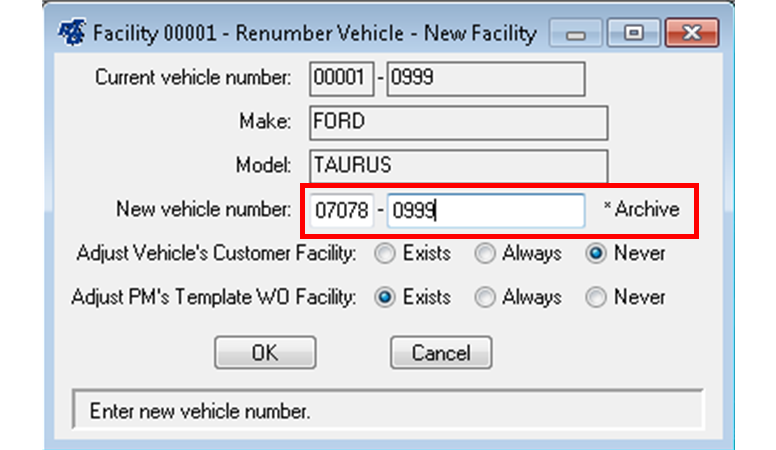Close the Renumber Vehicle dialog
The image size is (776, 450).
click(692, 34)
